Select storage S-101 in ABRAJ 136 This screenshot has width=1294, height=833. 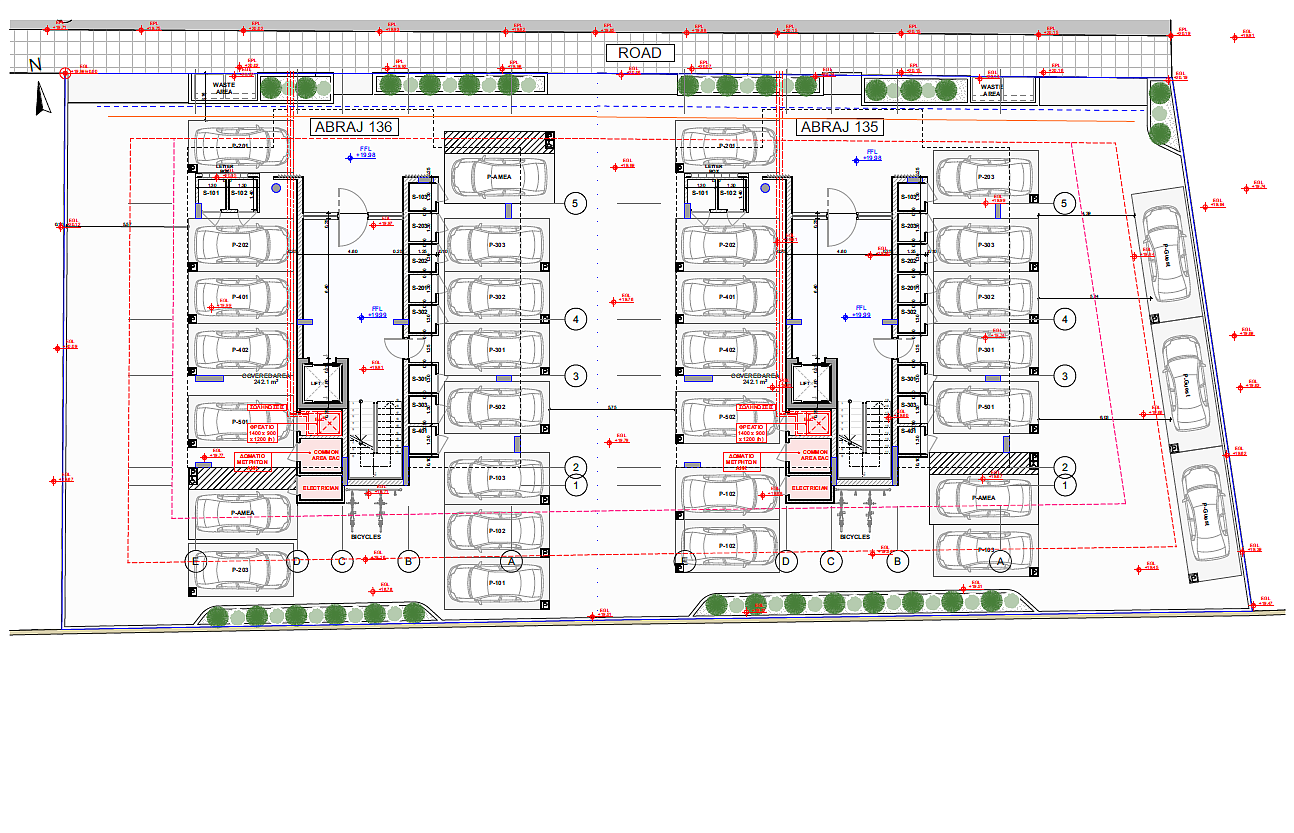(x=212, y=192)
